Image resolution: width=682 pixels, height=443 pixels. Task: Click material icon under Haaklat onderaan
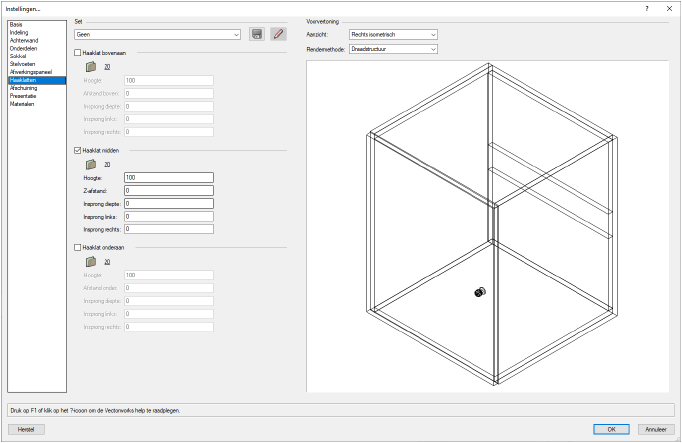tap(91, 262)
